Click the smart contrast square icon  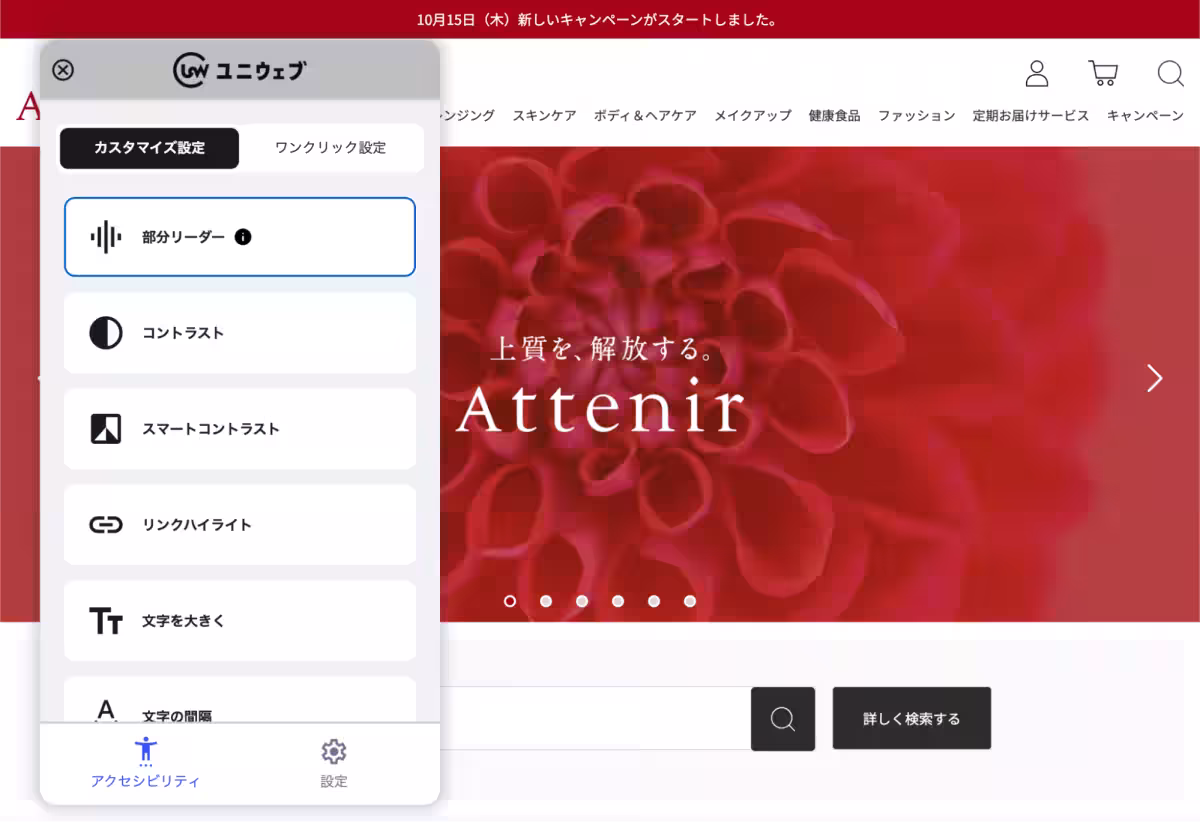click(105, 429)
